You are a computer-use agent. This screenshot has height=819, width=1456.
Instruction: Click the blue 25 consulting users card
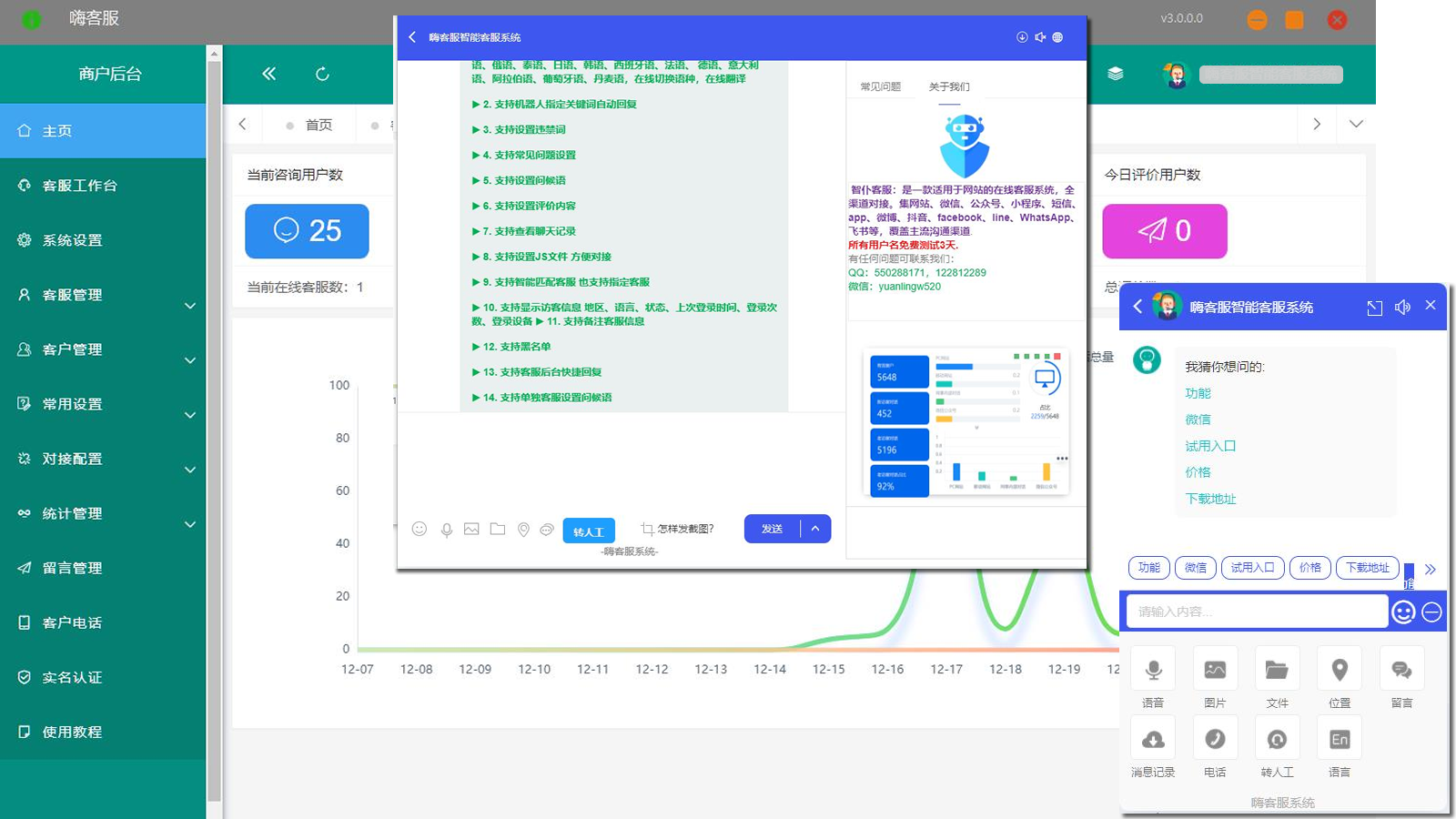pyautogui.click(x=307, y=231)
